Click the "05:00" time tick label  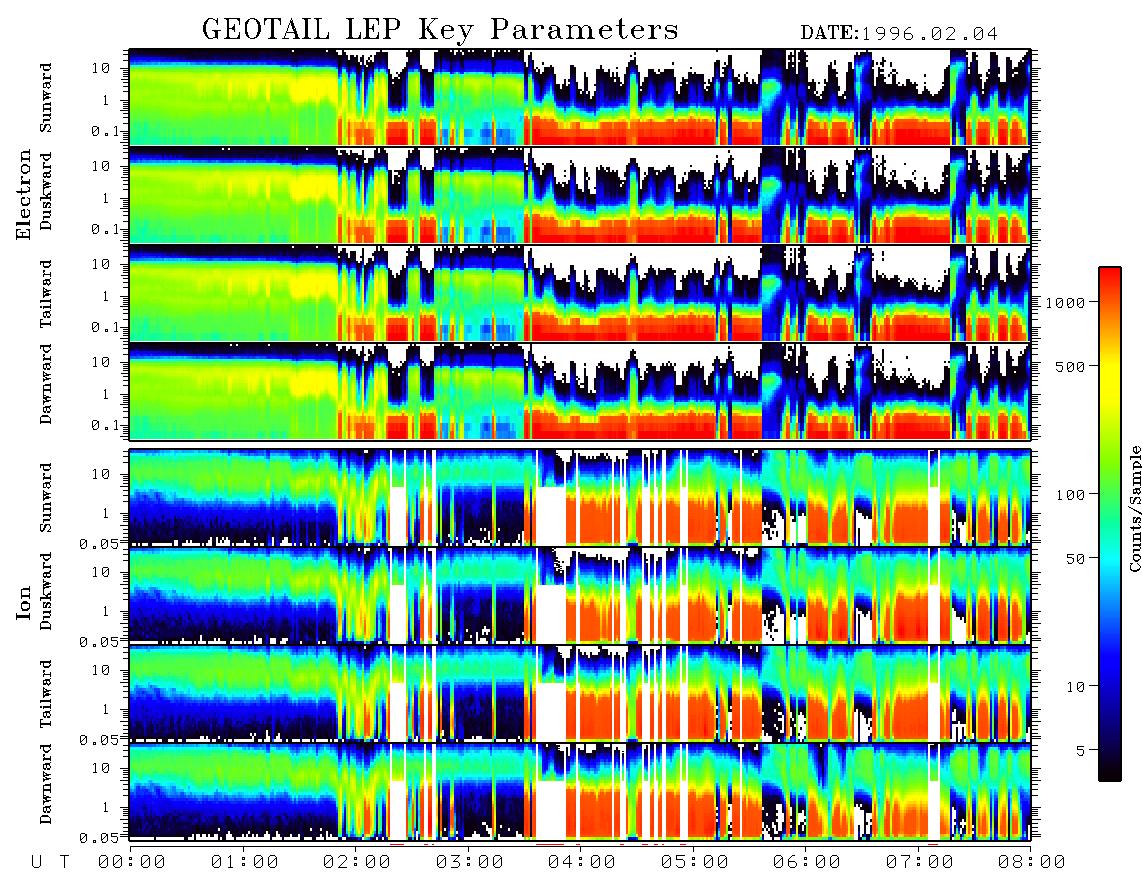click(x=695, y=863)
